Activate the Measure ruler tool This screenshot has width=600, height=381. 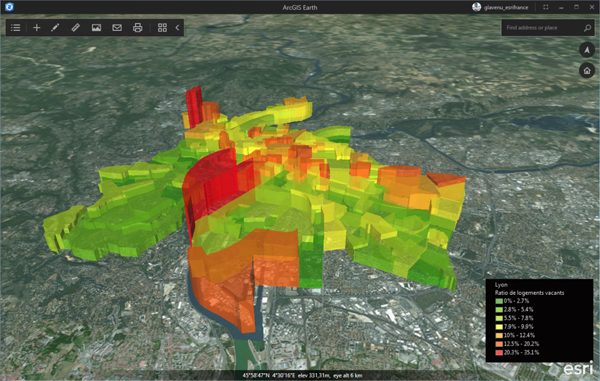click(76, 28)
